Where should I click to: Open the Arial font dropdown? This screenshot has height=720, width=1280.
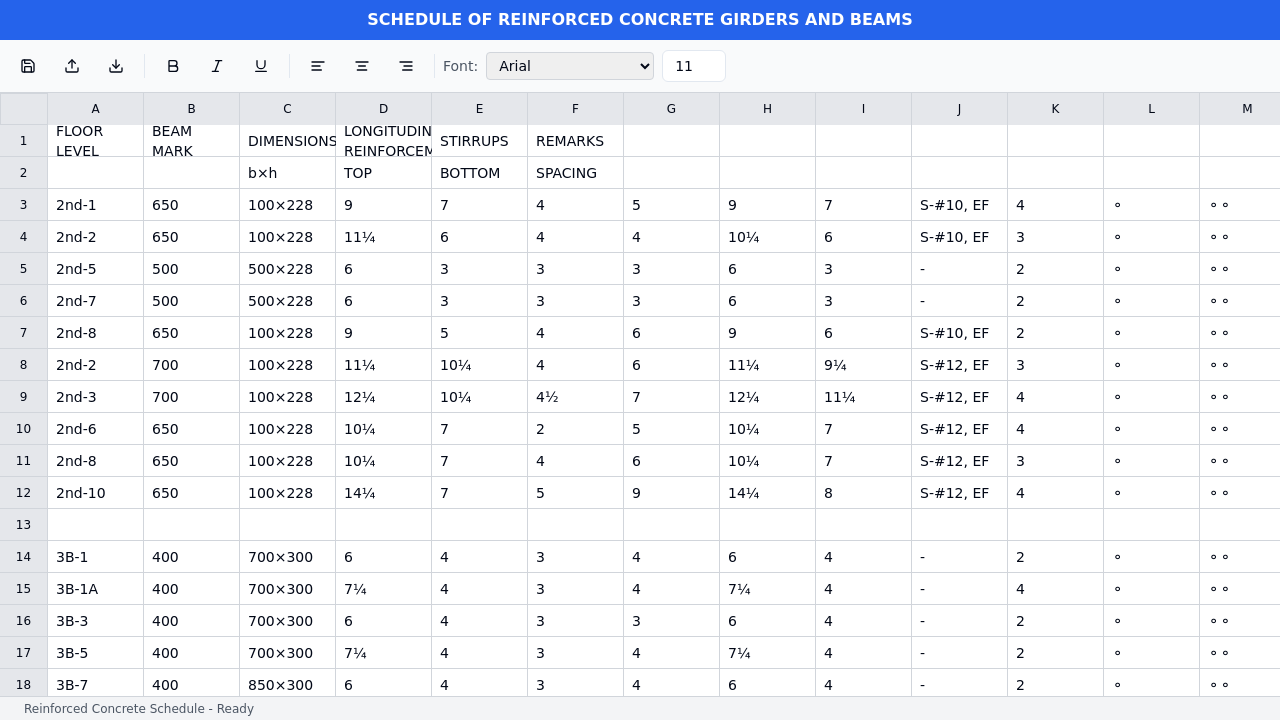tap(569, 66)
